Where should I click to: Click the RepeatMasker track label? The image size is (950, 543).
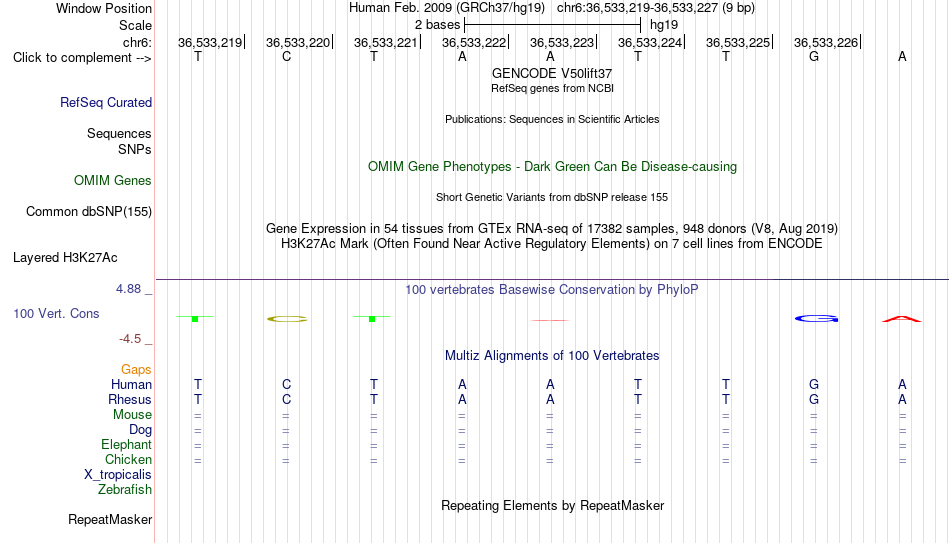[110, 519]
